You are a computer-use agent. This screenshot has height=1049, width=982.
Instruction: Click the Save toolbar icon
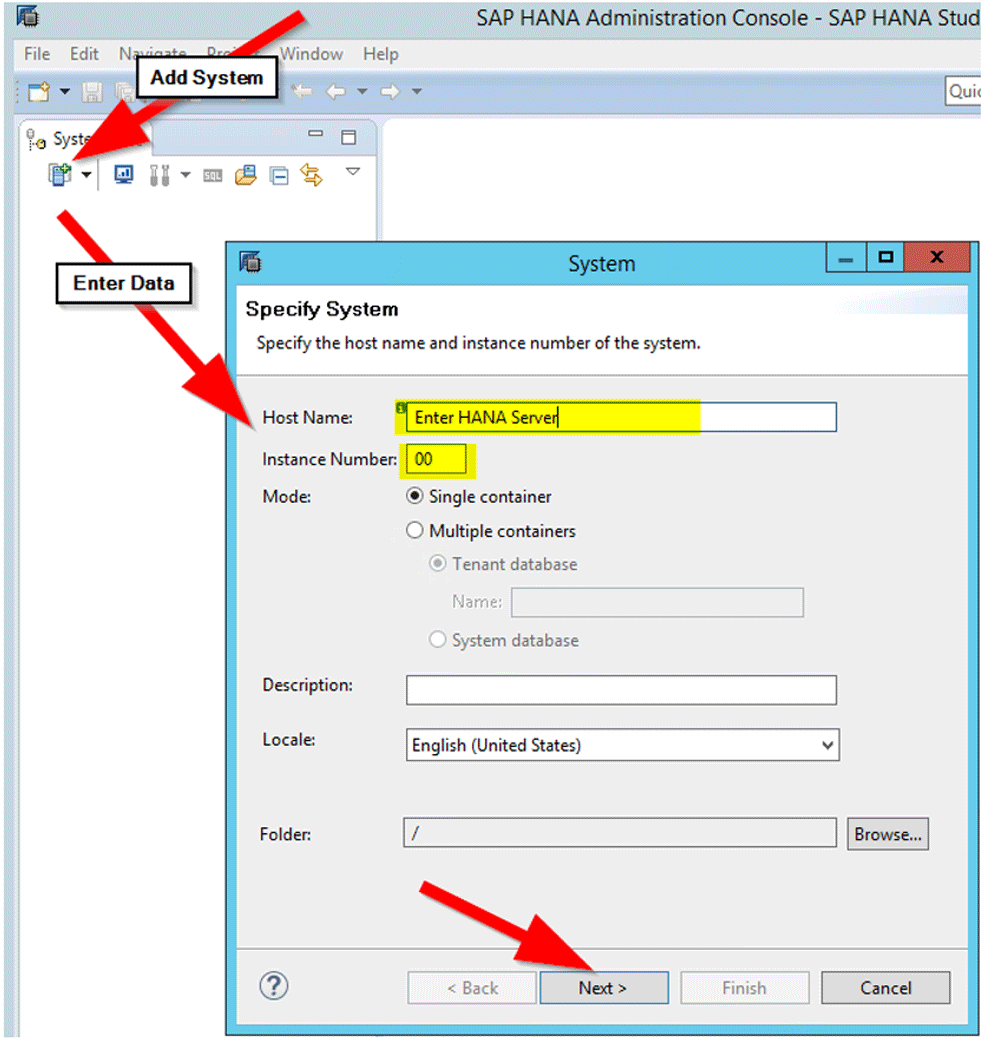(92, 92)
